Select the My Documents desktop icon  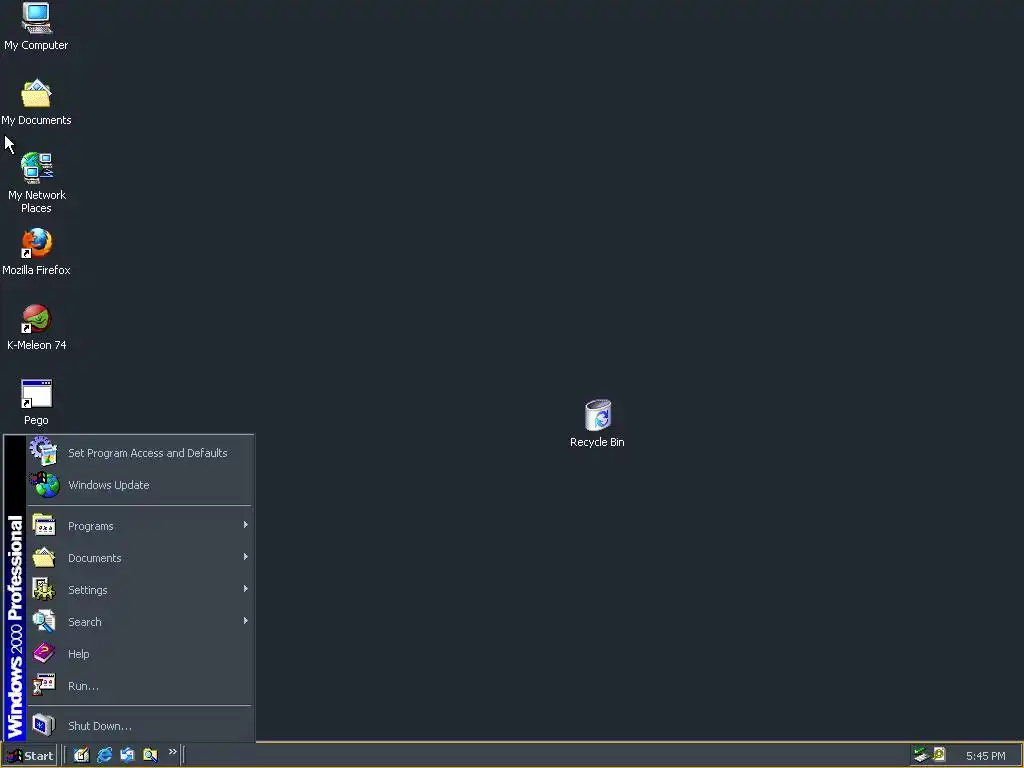[x=36, y=103]
